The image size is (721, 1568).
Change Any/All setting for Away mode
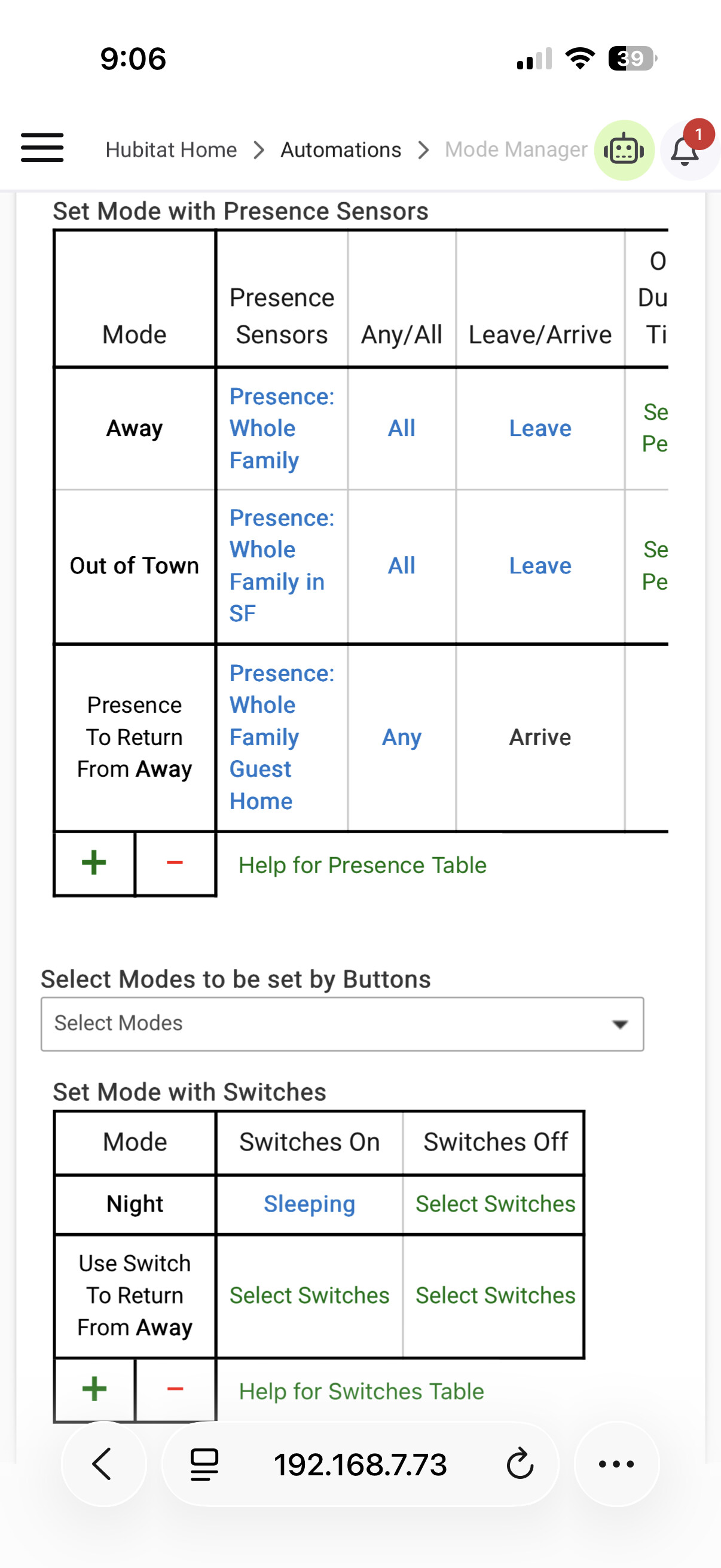click(402, 429)
